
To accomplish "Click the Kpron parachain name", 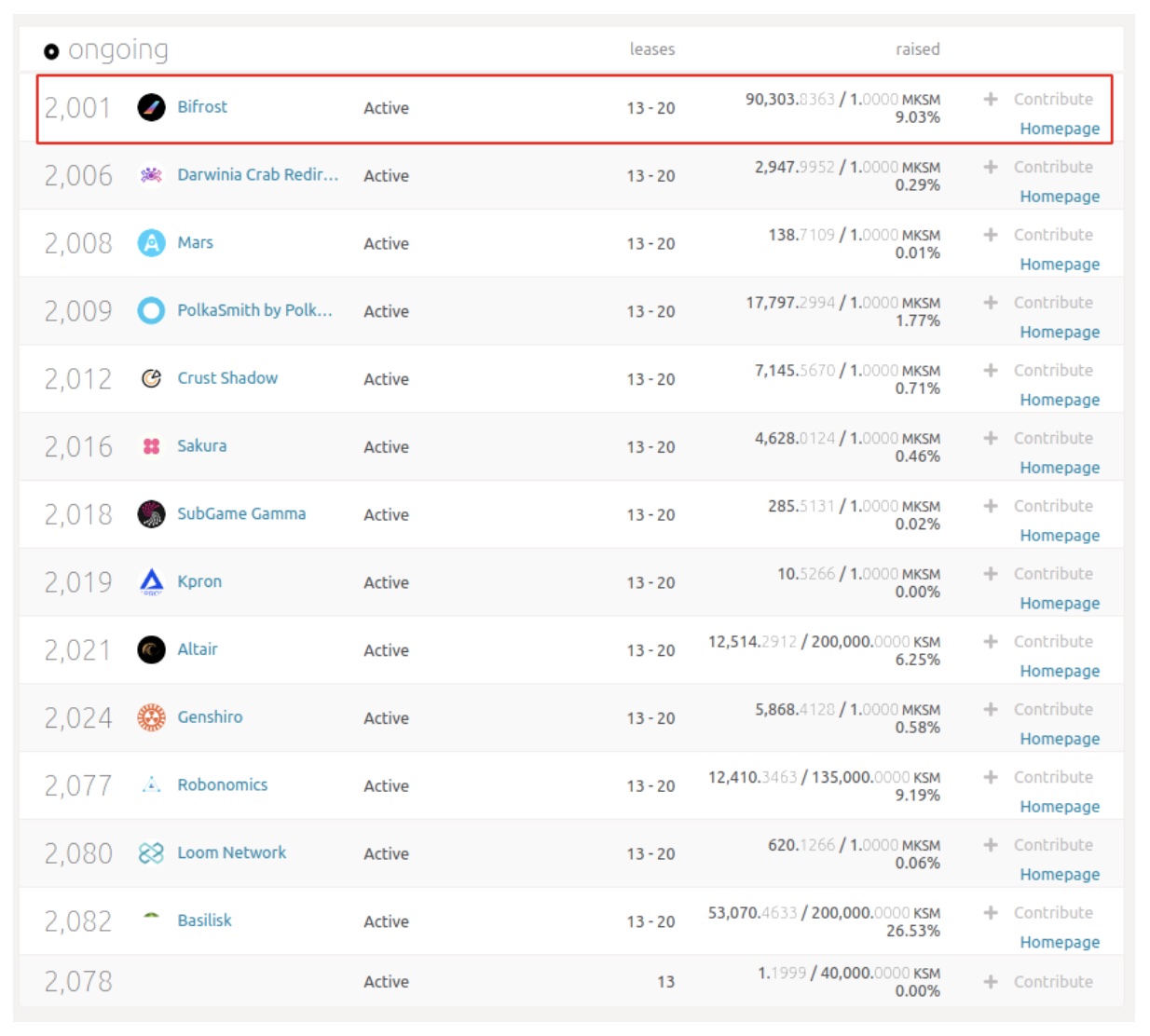I will (x=199, y=582).
